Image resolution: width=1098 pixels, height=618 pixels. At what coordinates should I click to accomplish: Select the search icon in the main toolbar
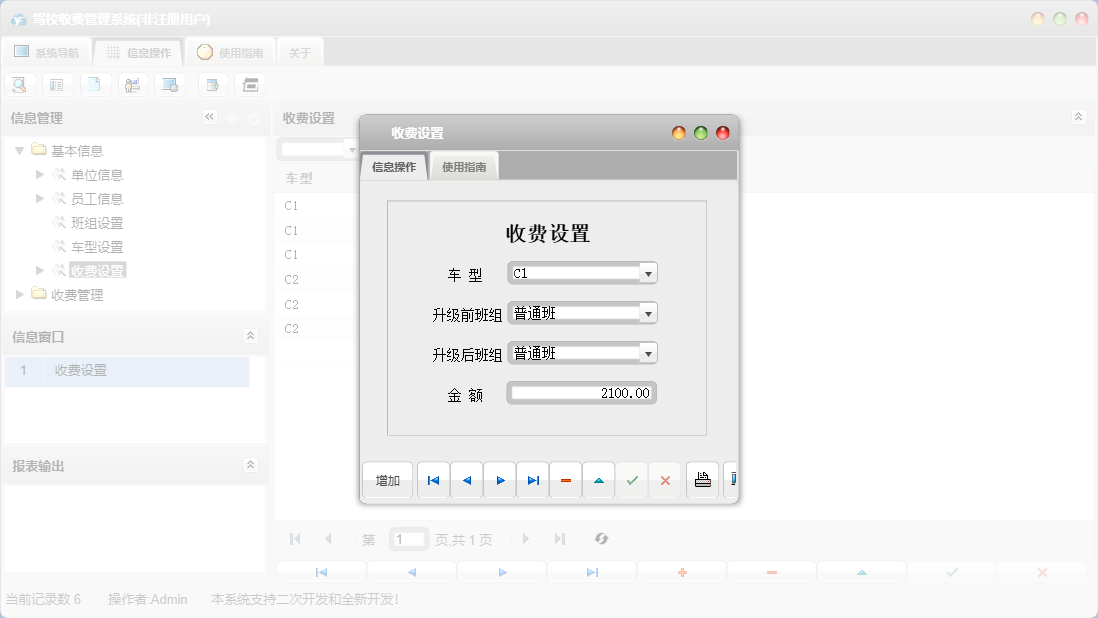pyautogui.click(x=19, y=84)
